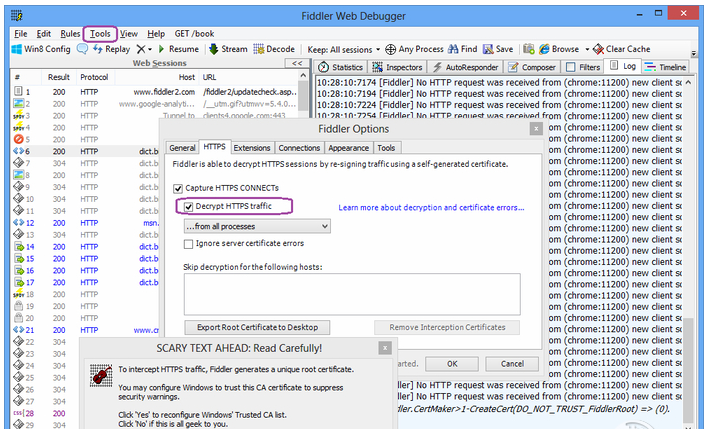Viewport: 706px width, 429px height.
Task: Close the Fiddler Options dialog
Action: click(536, 129)
